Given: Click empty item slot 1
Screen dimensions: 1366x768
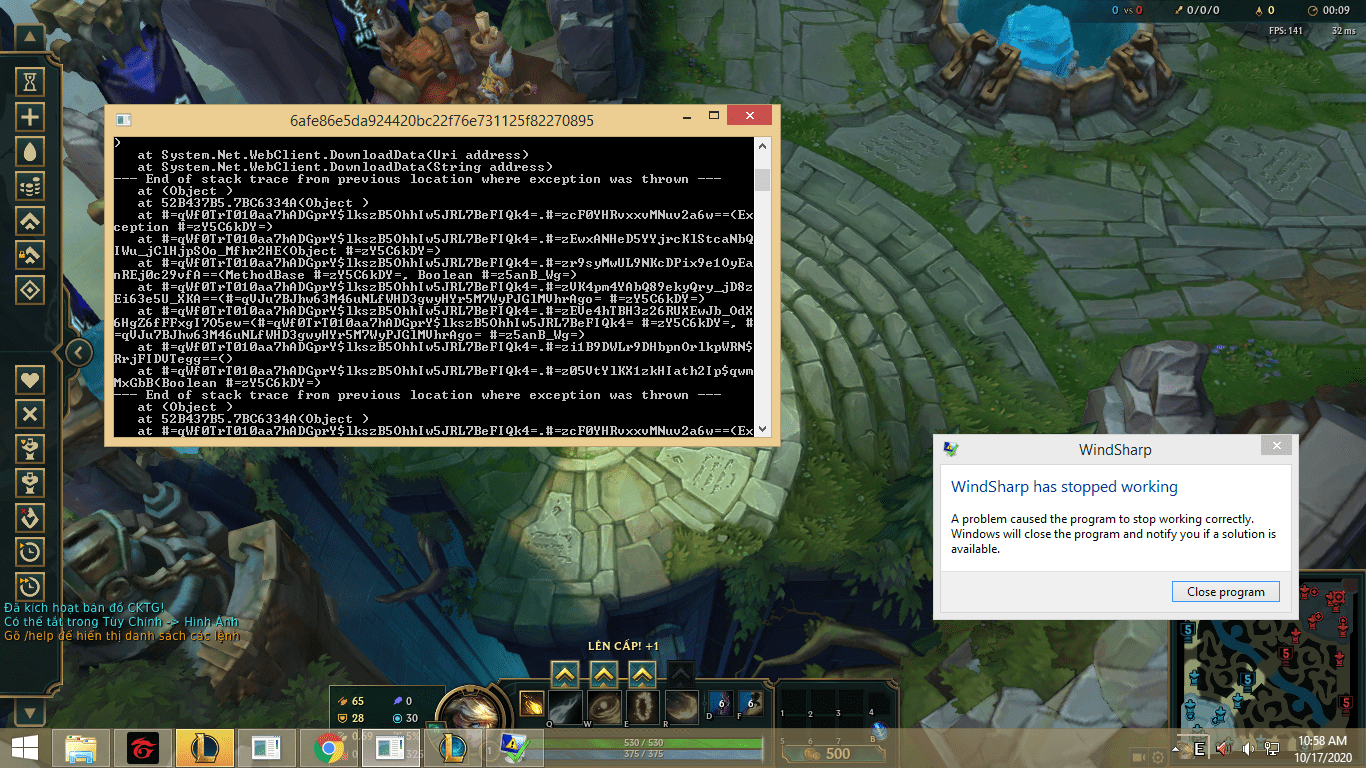Looking at the screenshot, I should 793,700.
